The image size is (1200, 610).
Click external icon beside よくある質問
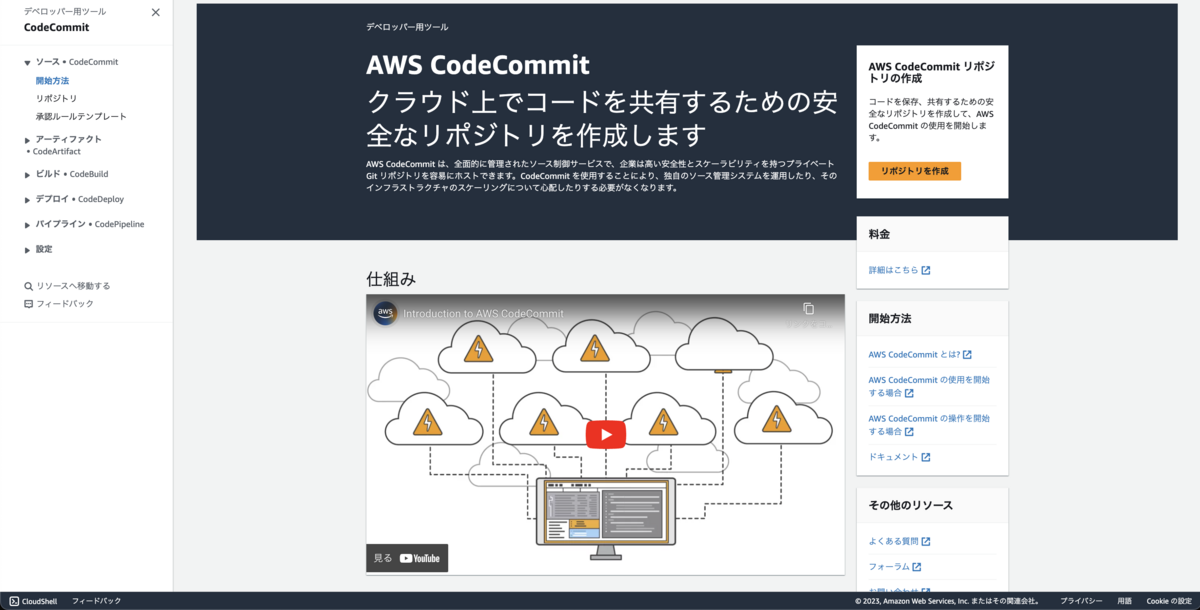(x=926, y=541)
